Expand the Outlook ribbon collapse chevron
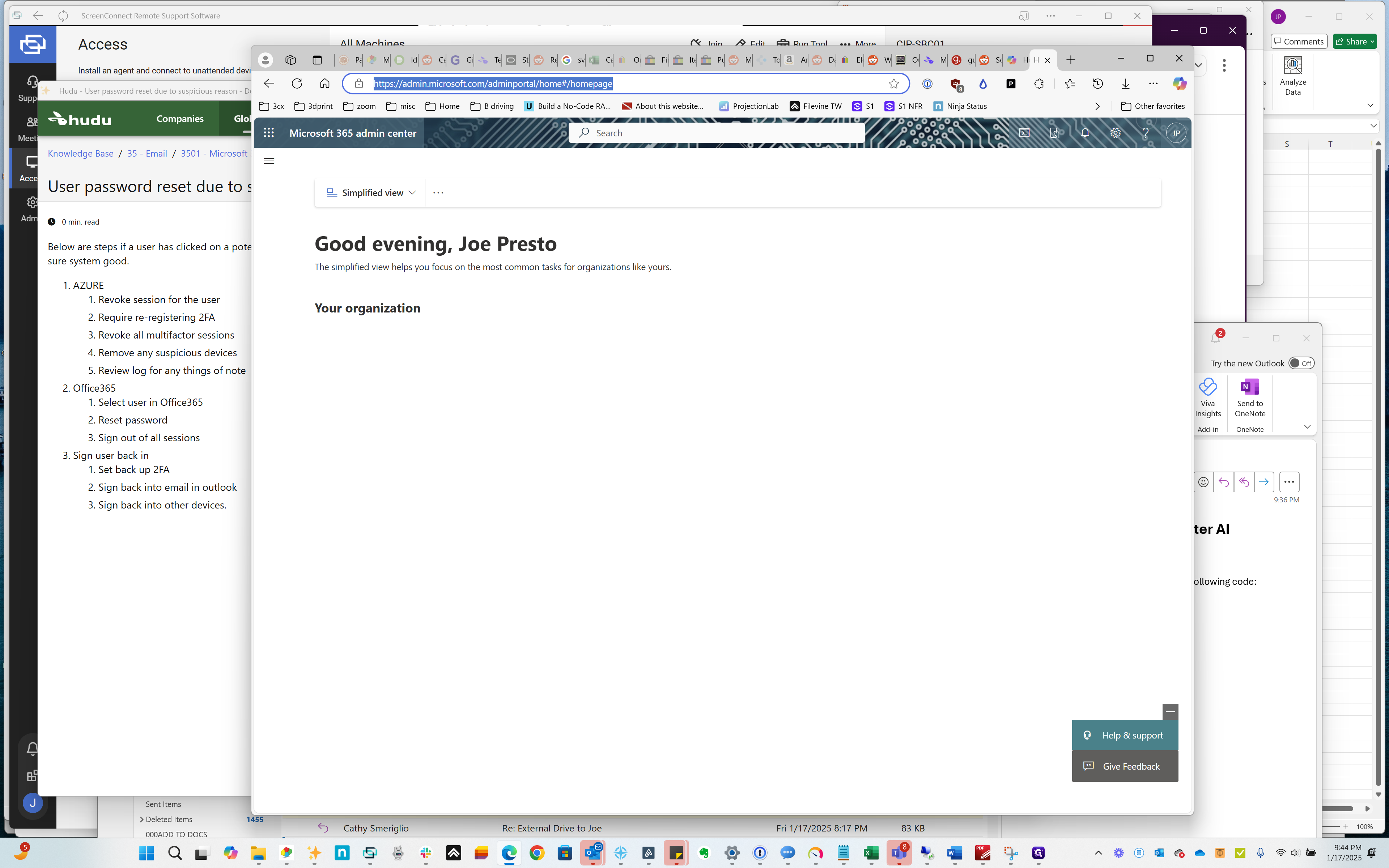 [1307, 426]
